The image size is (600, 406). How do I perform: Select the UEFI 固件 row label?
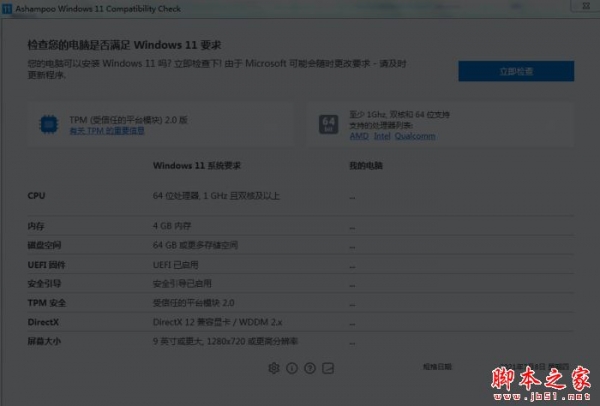46,265
